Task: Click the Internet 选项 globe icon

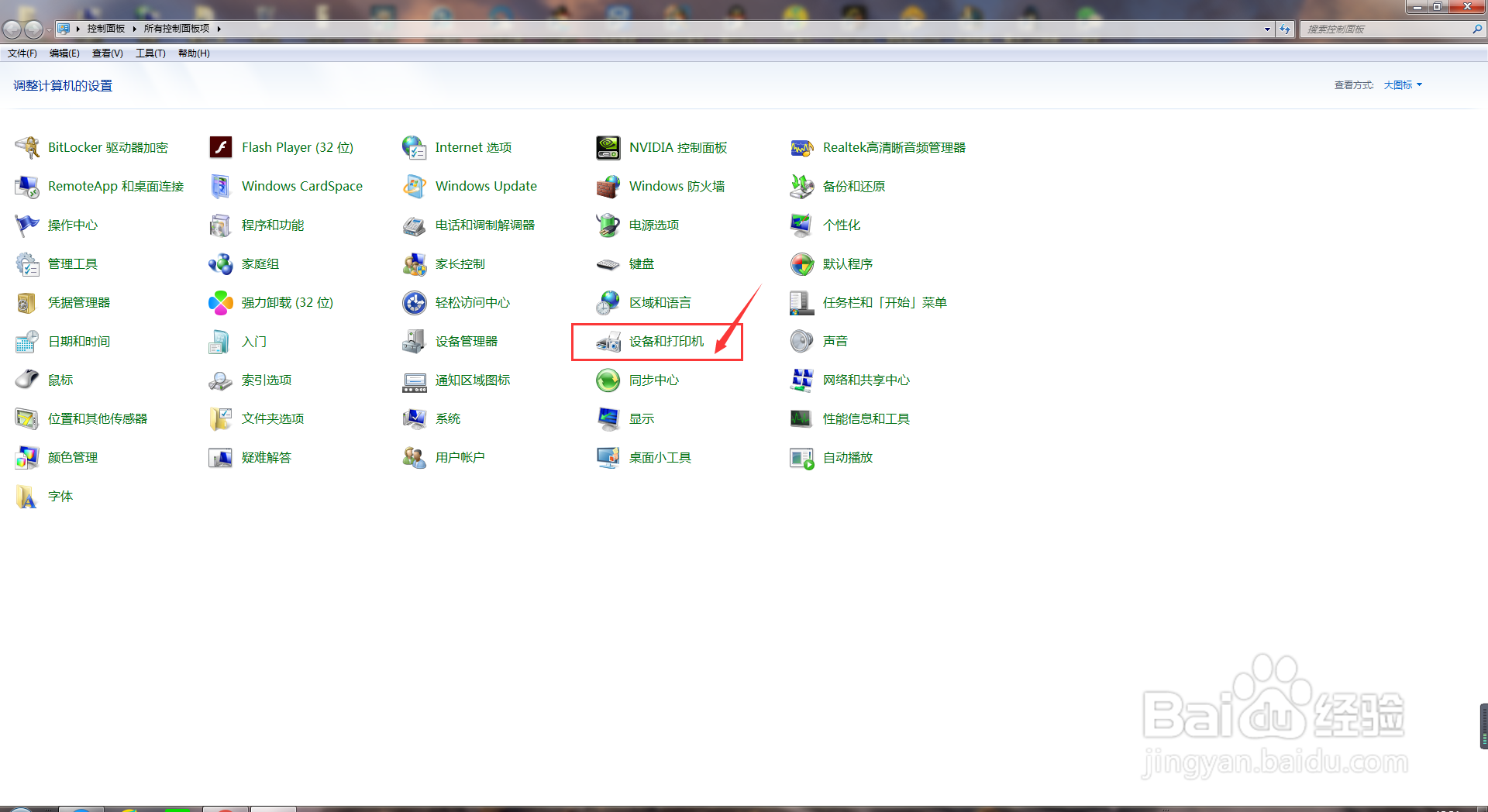Action: click(x=415, y=147)
